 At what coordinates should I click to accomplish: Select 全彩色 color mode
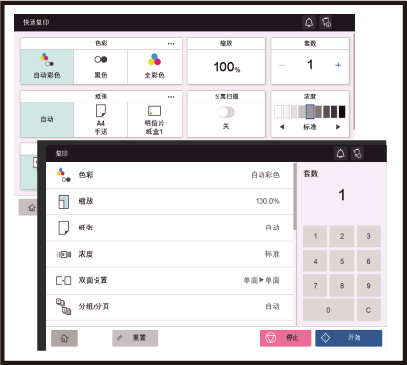pos(155,67)
